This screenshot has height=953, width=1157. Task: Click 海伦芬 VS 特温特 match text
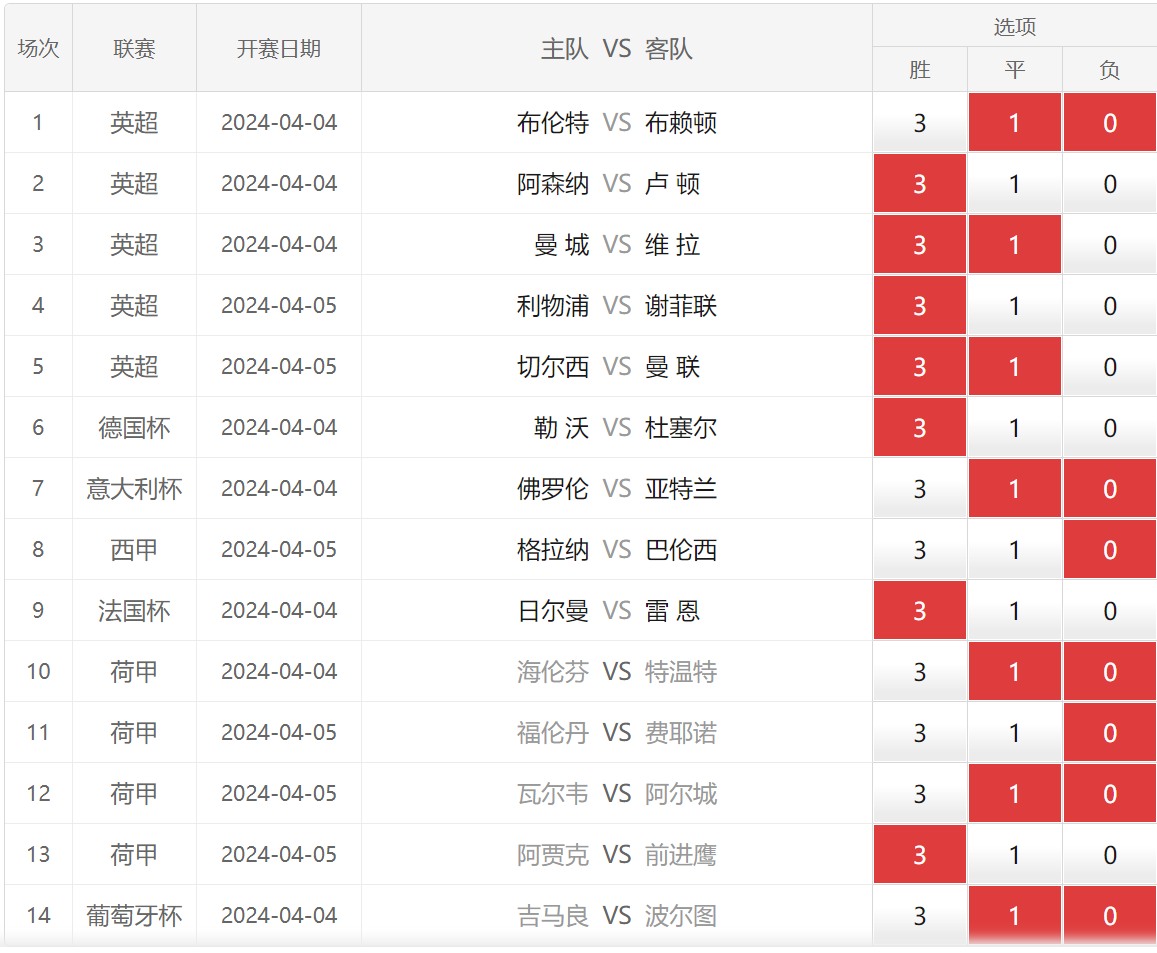tap(617, 671)
